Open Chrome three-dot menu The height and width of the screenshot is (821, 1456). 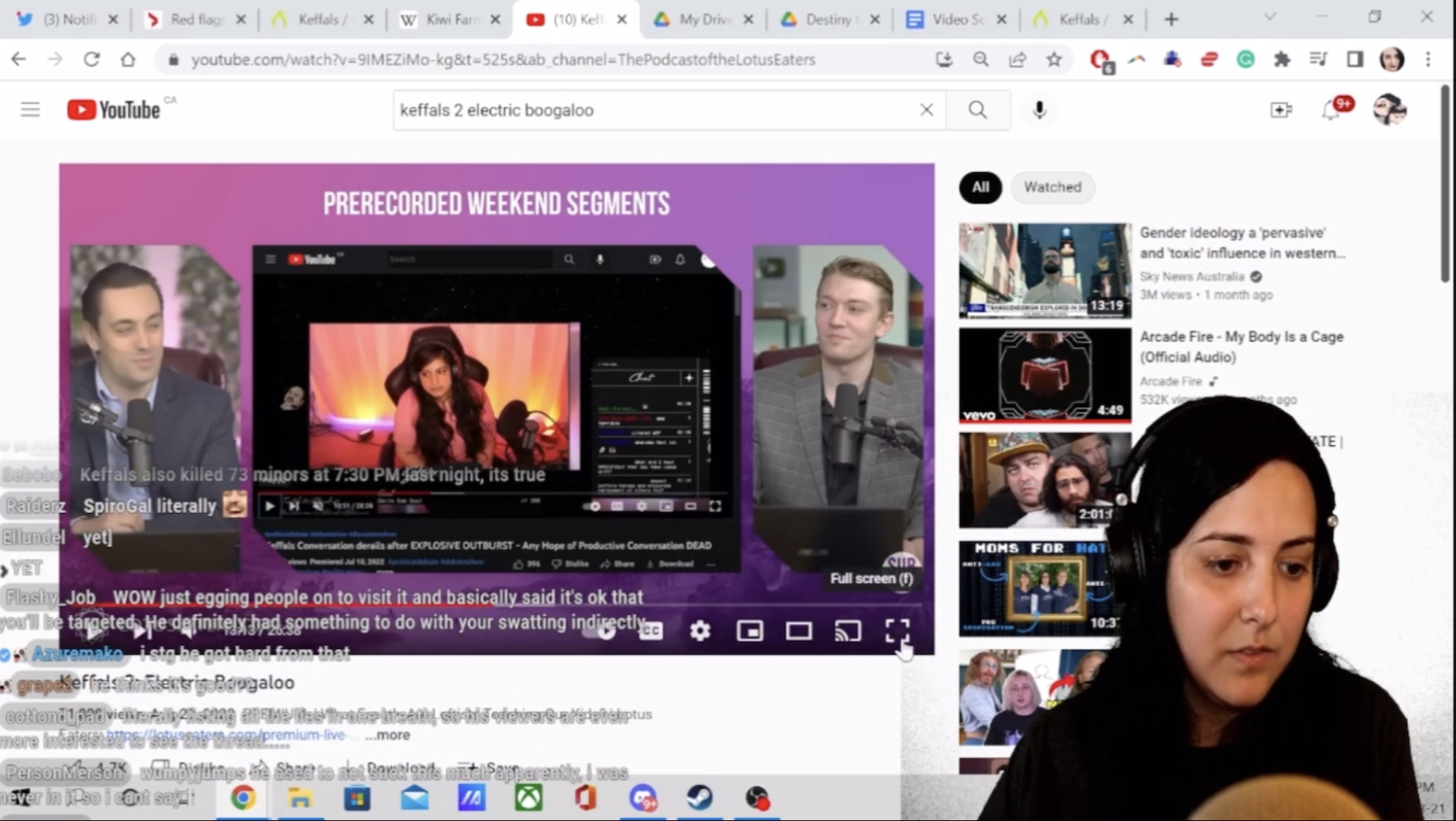click(1428, 59)
